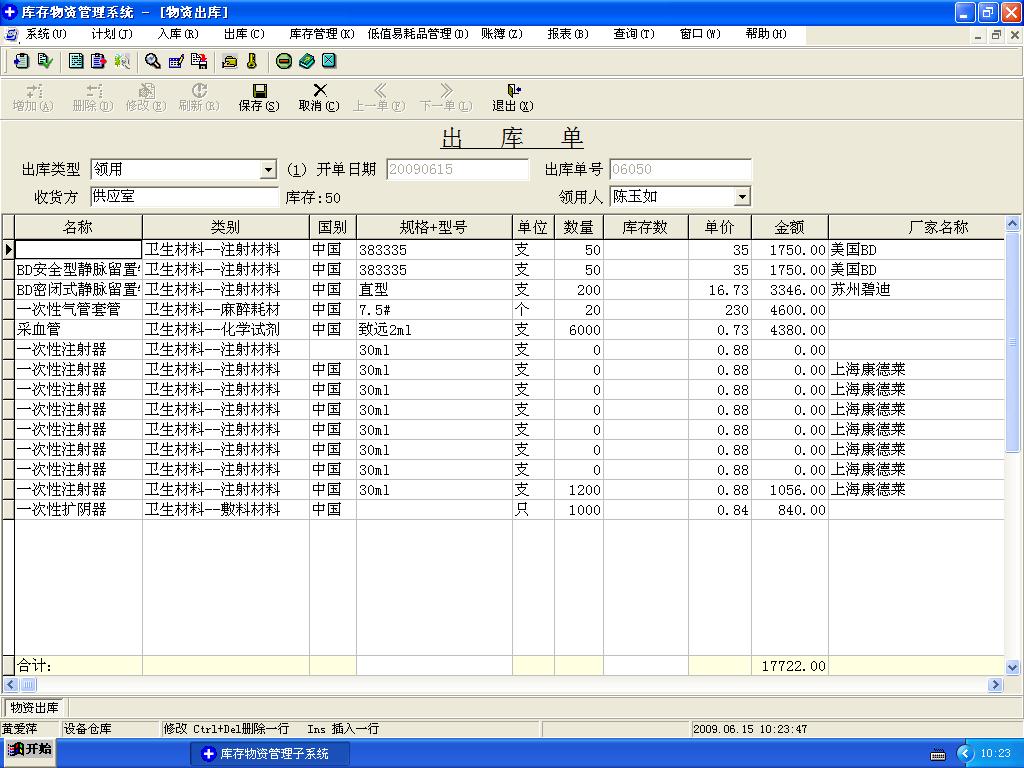Click the calendar-with-pencil toolbar icon

176,61
